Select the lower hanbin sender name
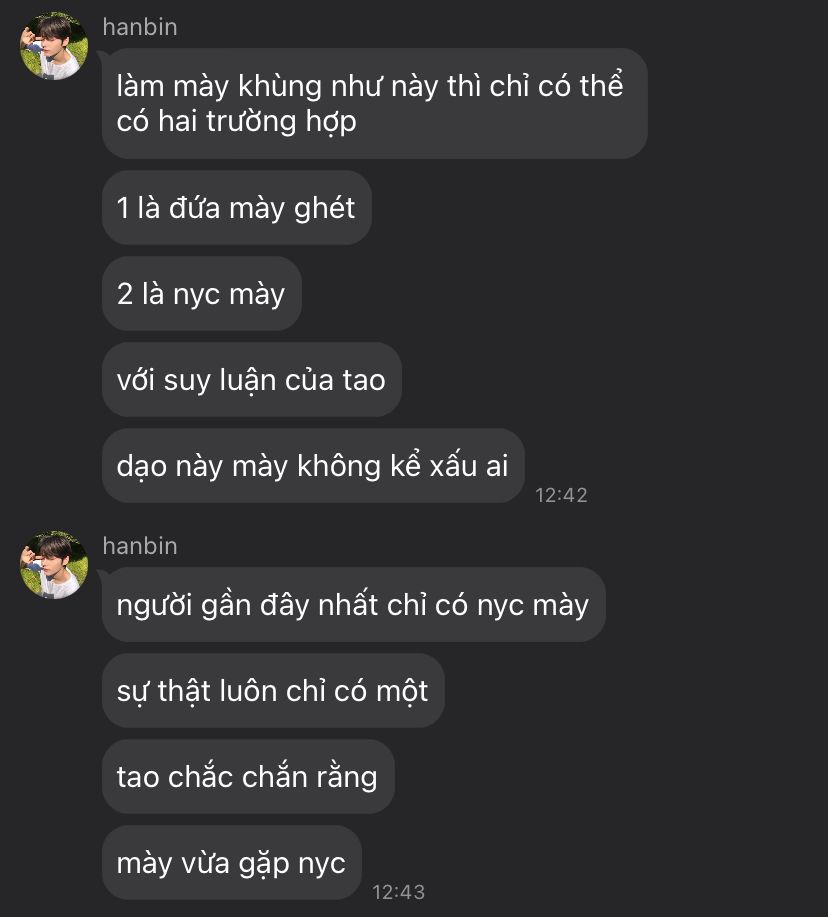The width and height of the screenshot is (828, 917). point(140,546)
